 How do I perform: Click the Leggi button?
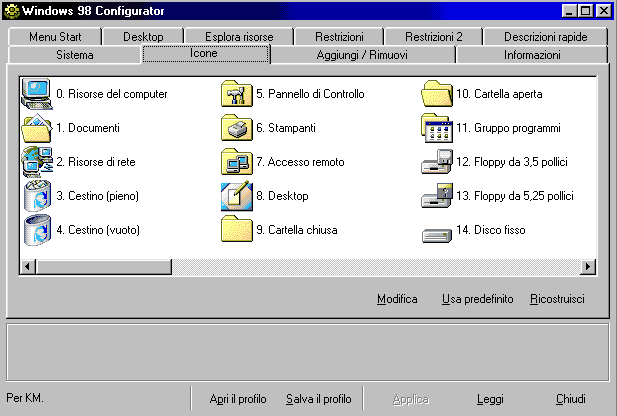click(490, 399)
